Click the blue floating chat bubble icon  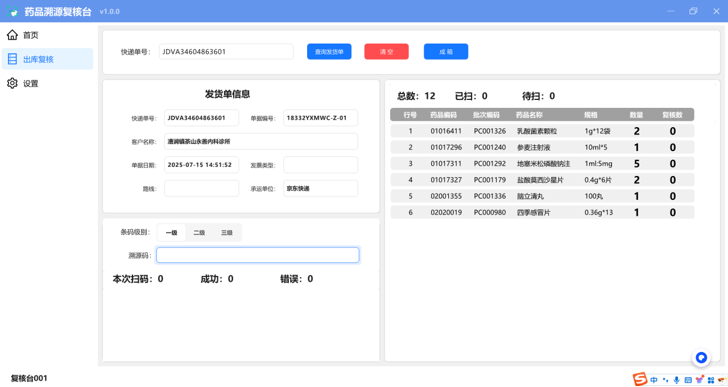tap(701, 357)
